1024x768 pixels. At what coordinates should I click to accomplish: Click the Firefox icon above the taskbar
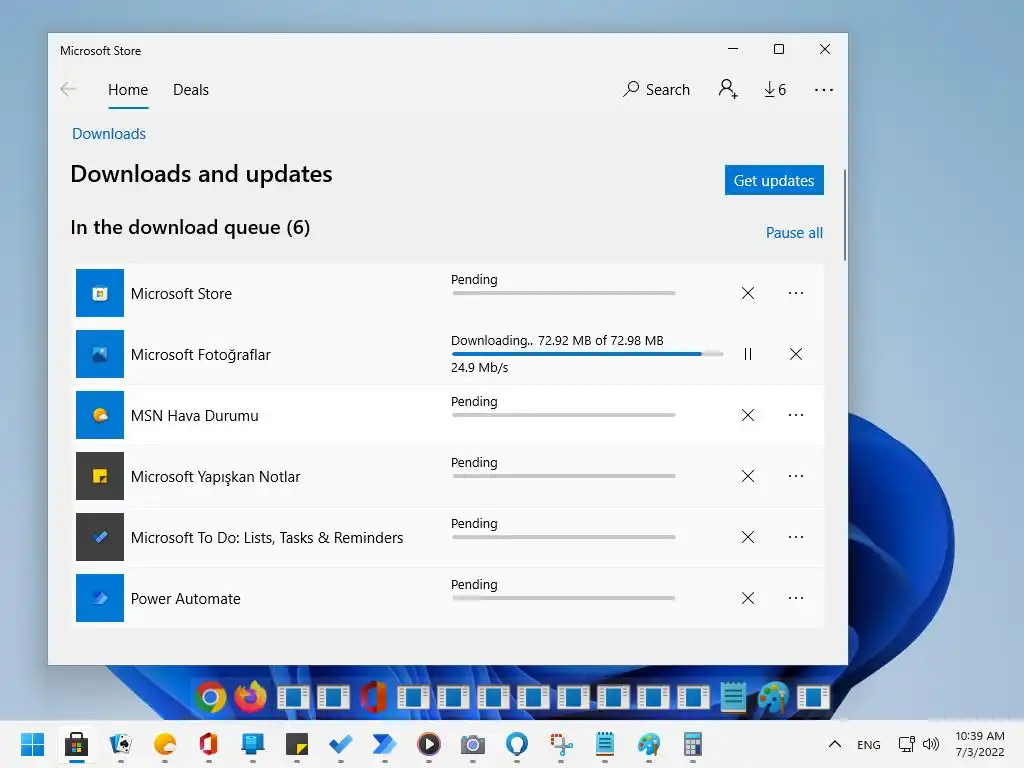click(251, 696)
